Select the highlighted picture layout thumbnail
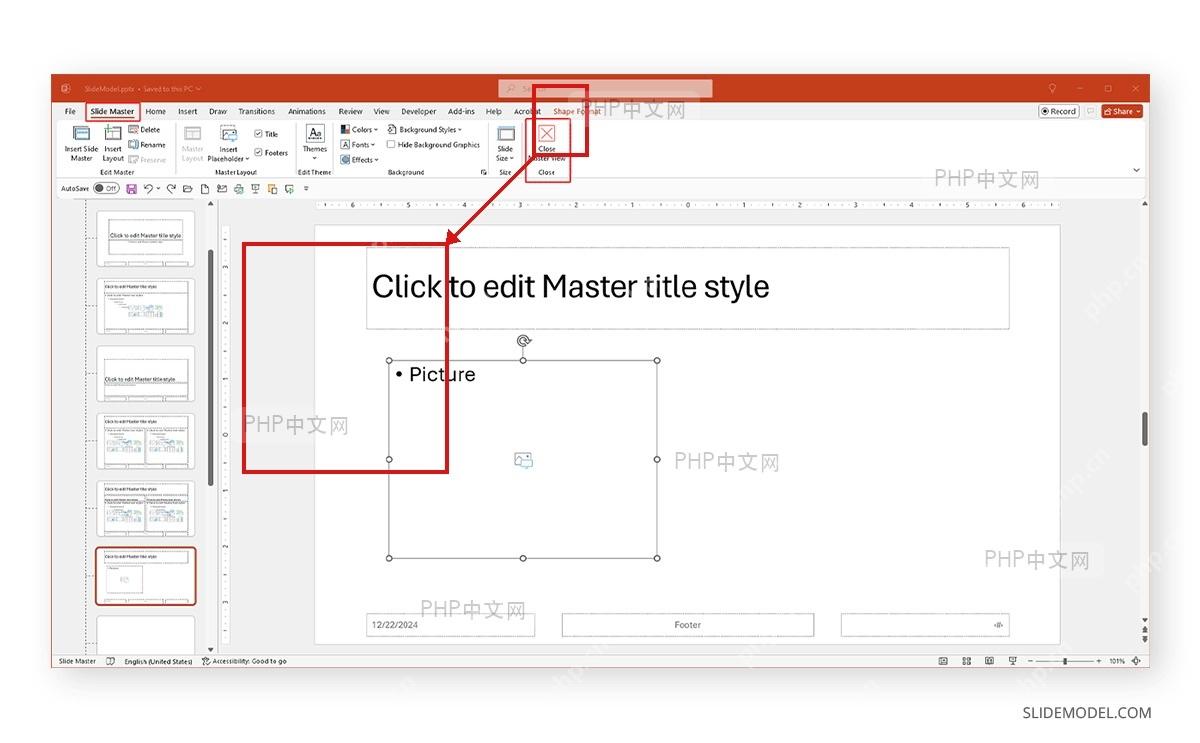This screenshot has height=743, width=1200. click(x=146, y=576)
